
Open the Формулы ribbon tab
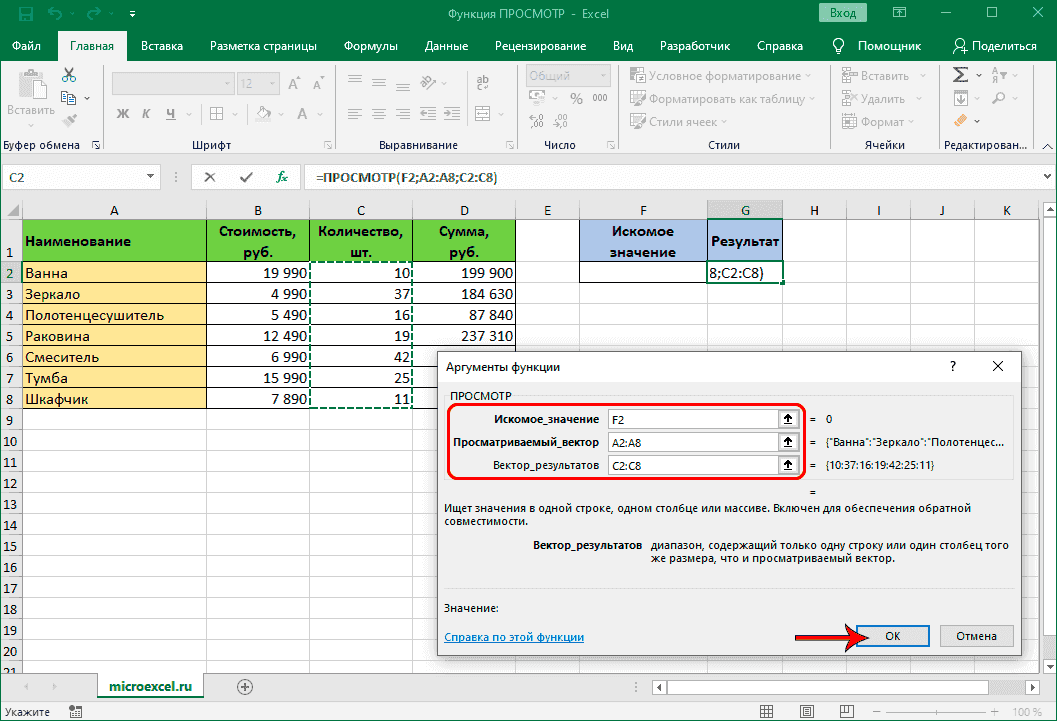pos(370,46)
